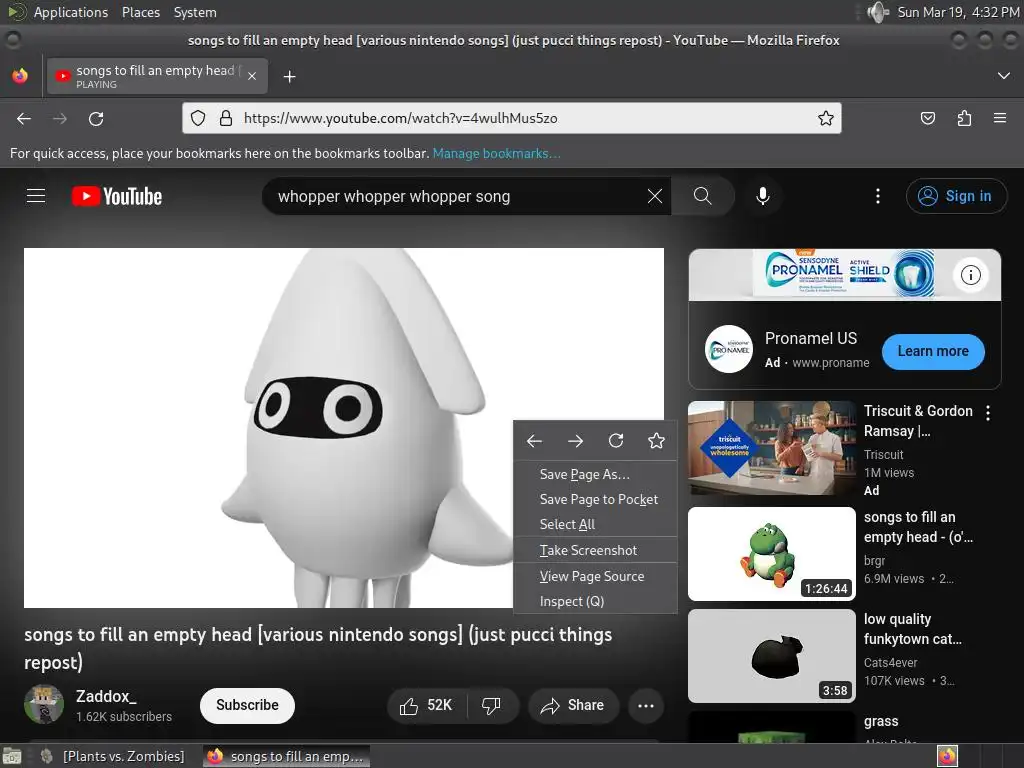The width and height of the screenshot is (1024, 768).
Task: Context menu back arrow
Action: 534,441
